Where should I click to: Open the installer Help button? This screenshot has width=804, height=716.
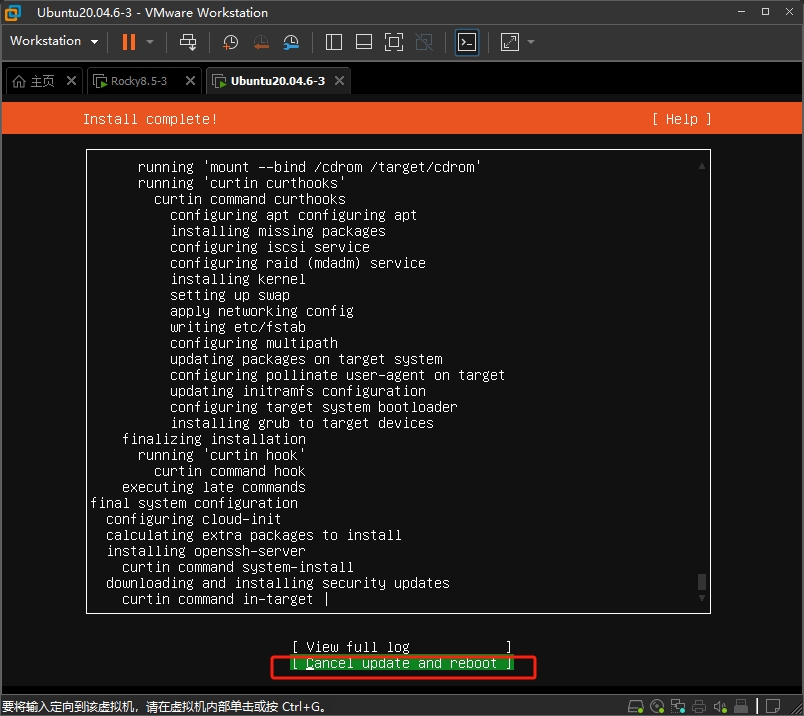pos(681,119)
